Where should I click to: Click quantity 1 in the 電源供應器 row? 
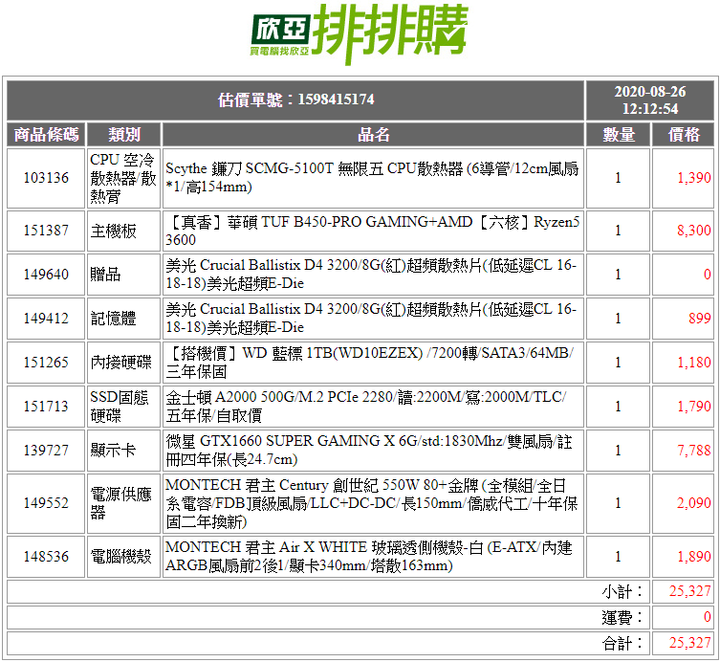(x=618, y=503)
